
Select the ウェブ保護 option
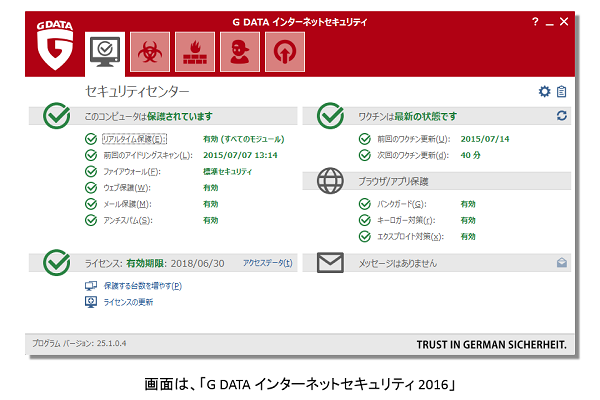coord(126,187)
